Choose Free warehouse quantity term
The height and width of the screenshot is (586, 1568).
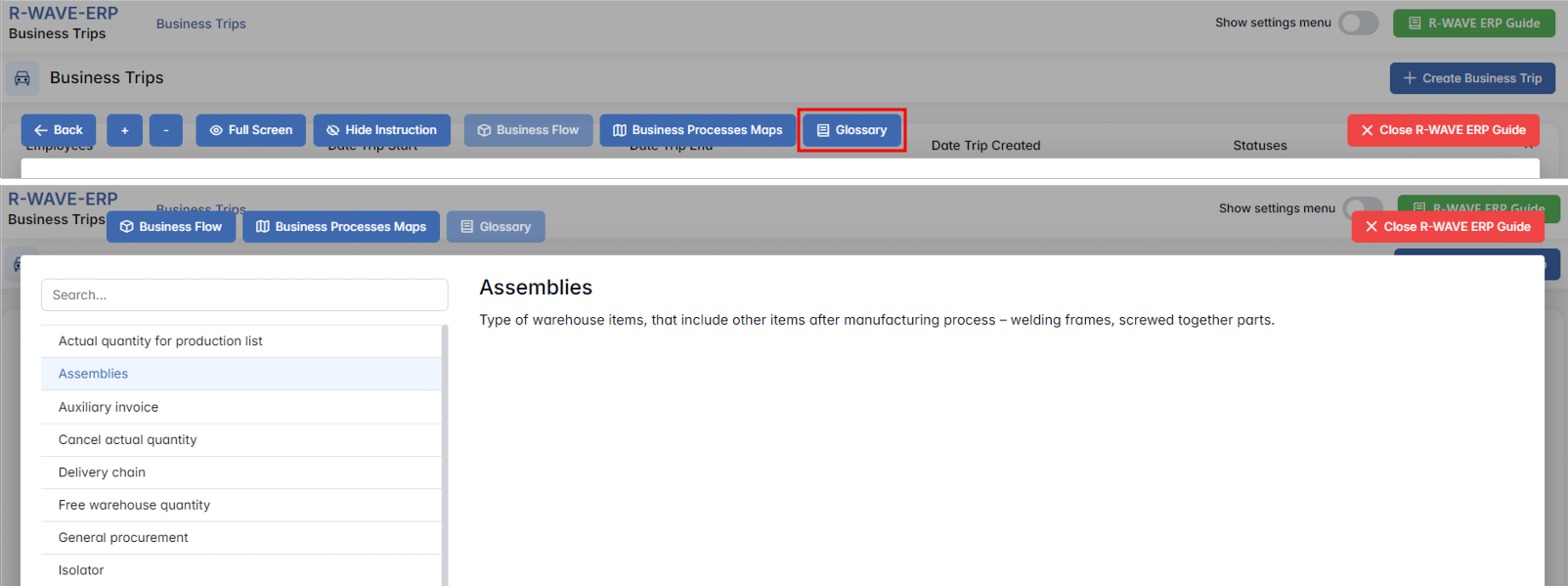pos(134,505)
